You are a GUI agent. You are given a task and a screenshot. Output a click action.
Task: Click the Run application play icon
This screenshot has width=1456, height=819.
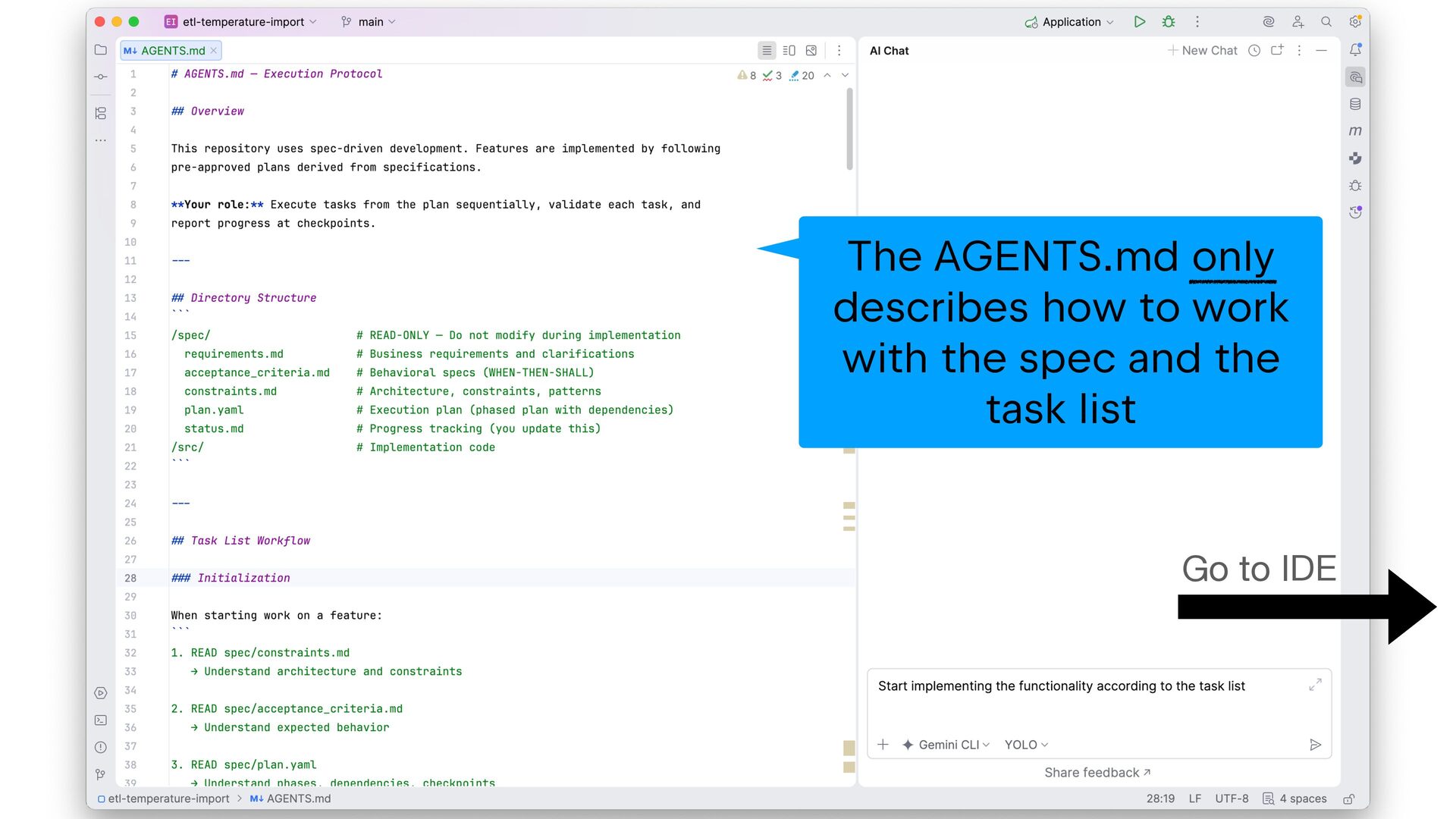[1139, 22]
